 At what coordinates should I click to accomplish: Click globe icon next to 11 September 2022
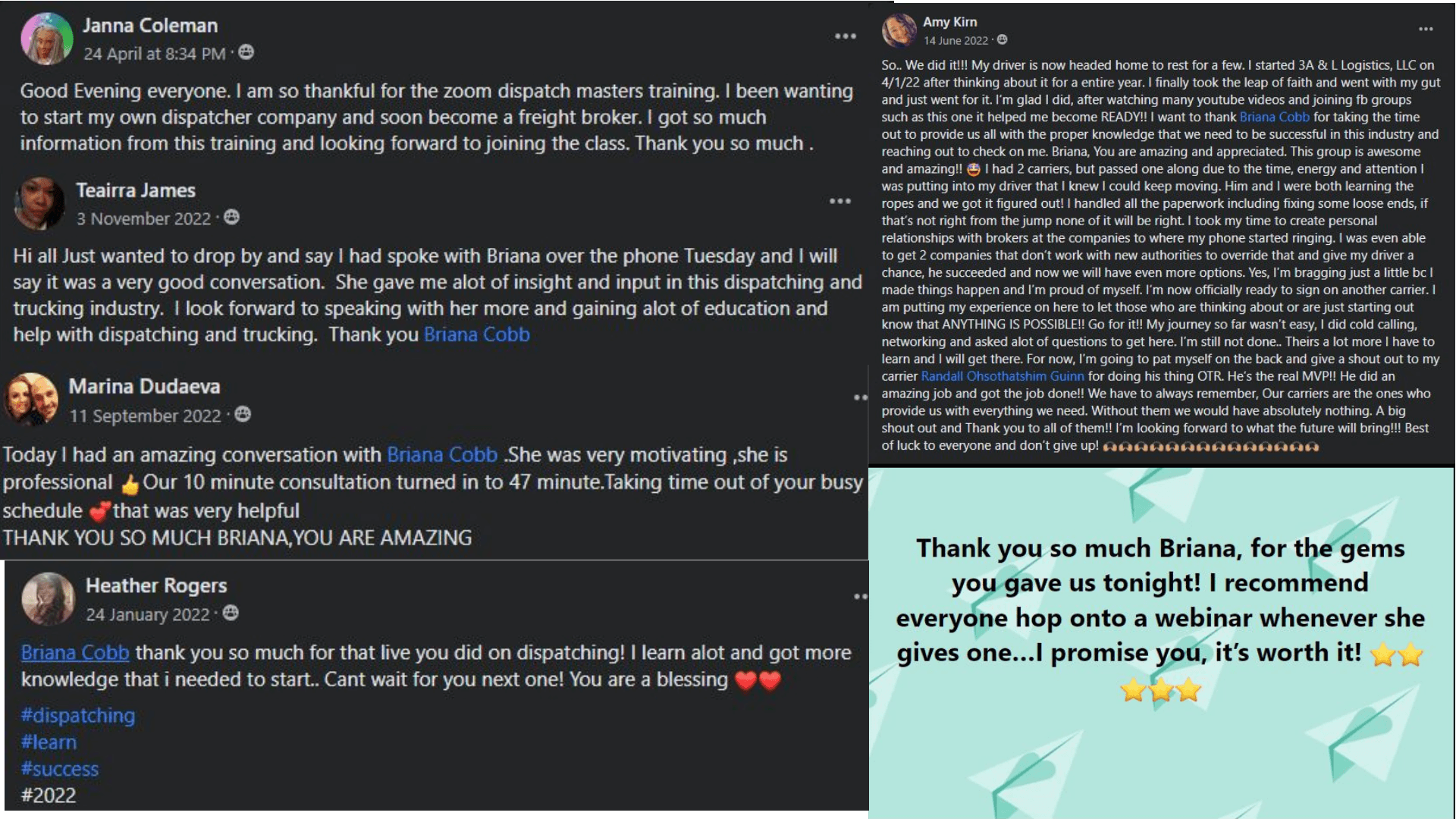pyautogui.click(x=243, y=414)
